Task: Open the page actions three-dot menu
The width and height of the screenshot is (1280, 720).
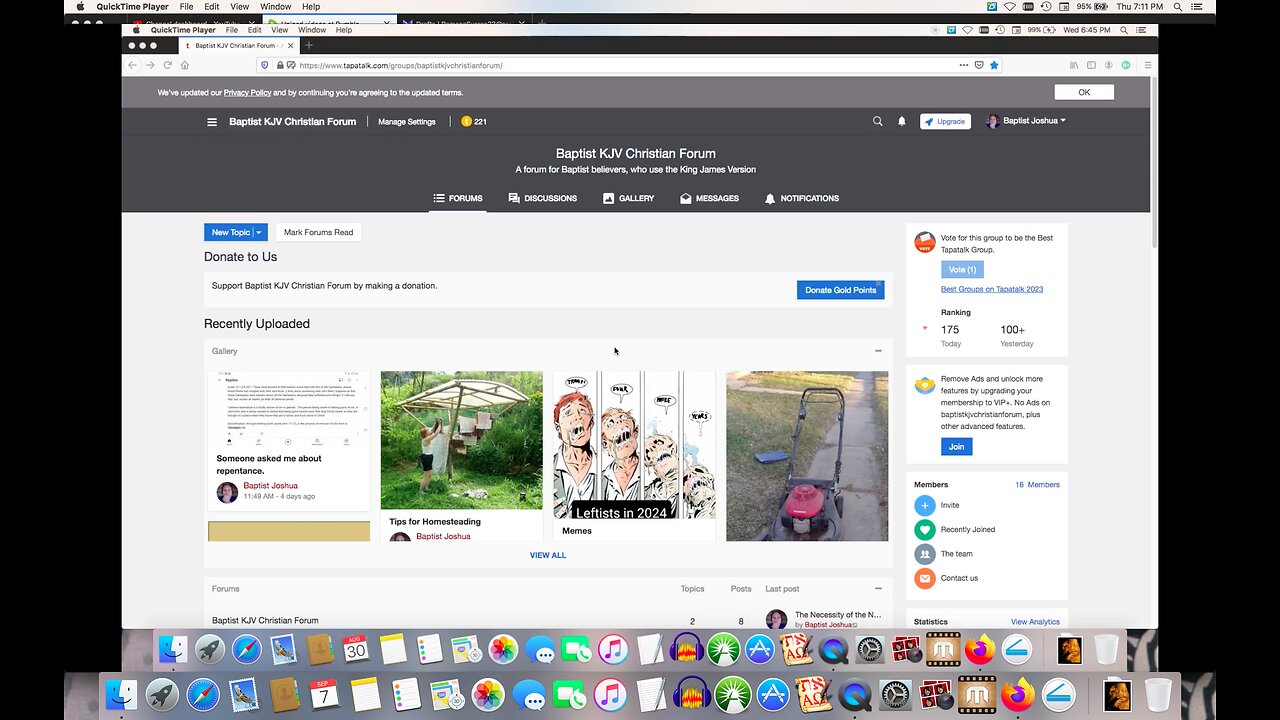Action: [964, 65]
